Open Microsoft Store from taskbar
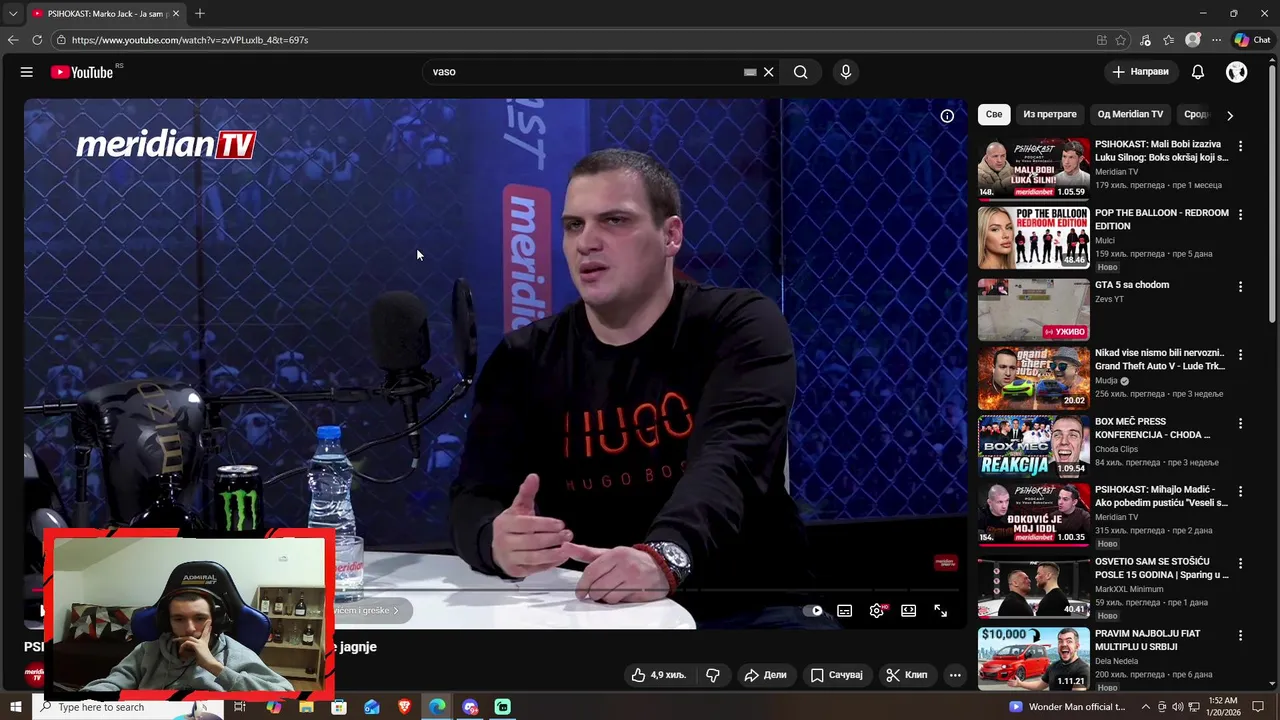Viewport: 1280px width, 720px height. 339,707
